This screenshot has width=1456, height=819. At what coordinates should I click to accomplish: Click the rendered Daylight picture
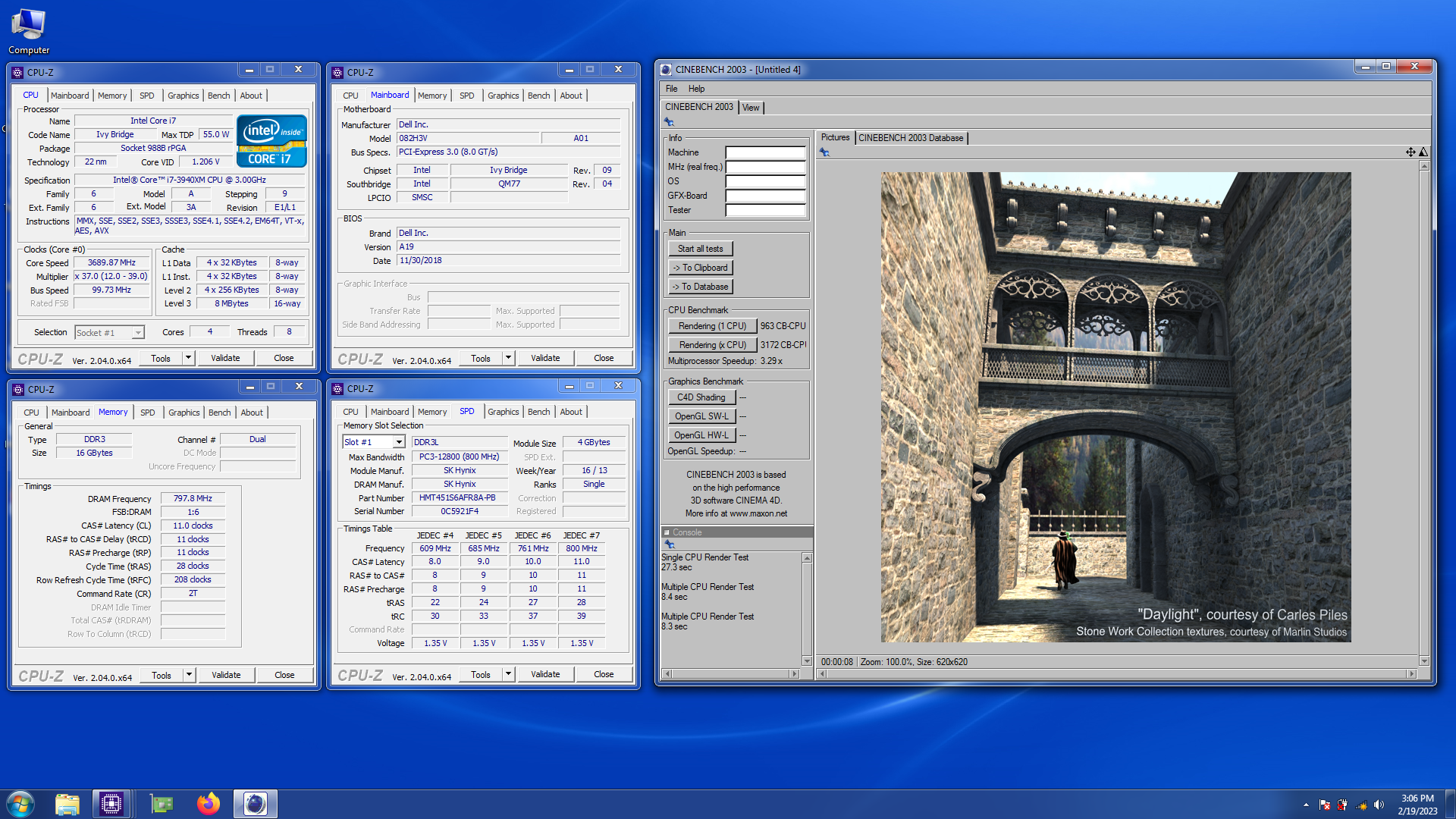coord(1116,407)
